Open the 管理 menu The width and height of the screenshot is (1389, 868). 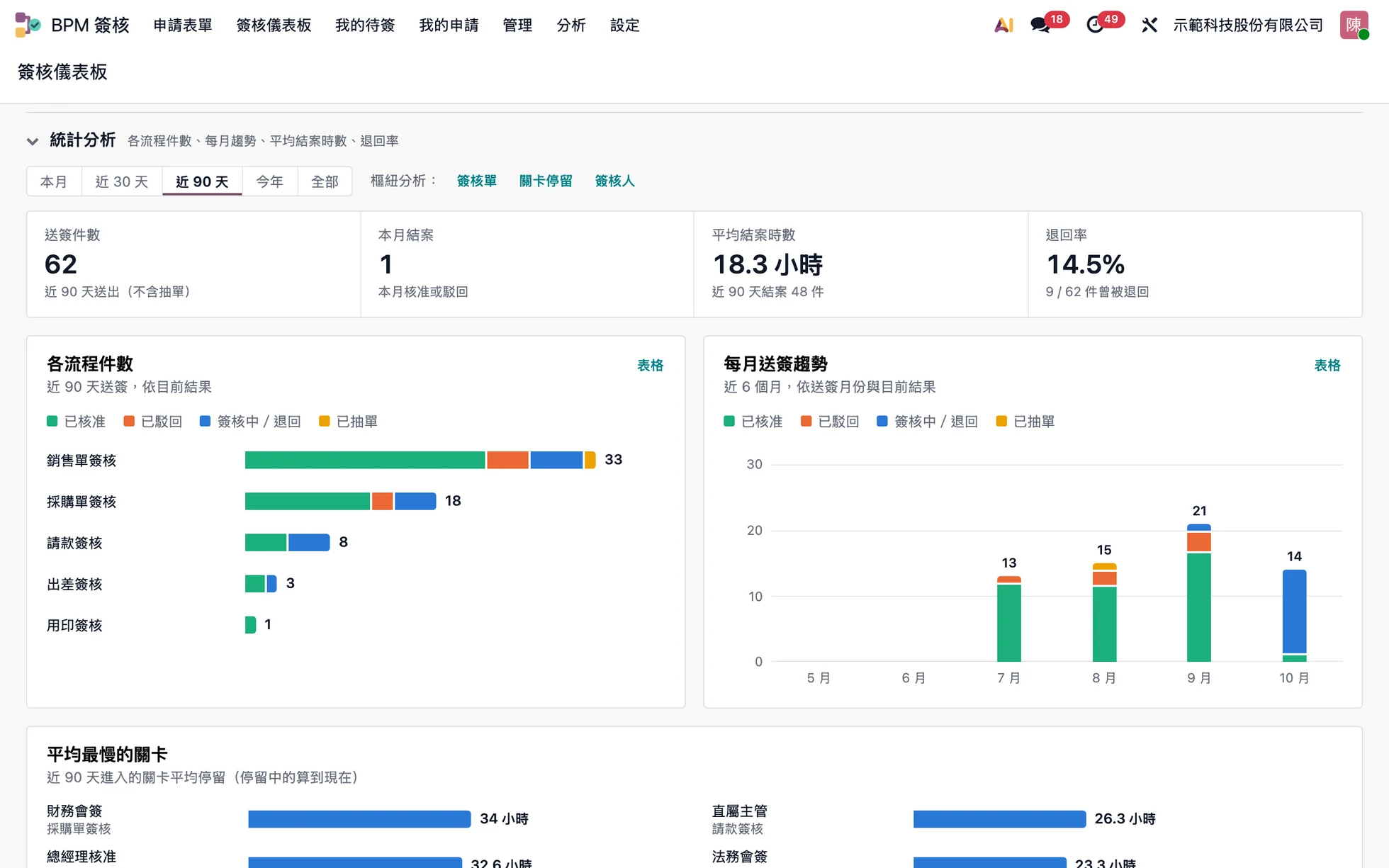click(x=517, y=25)
